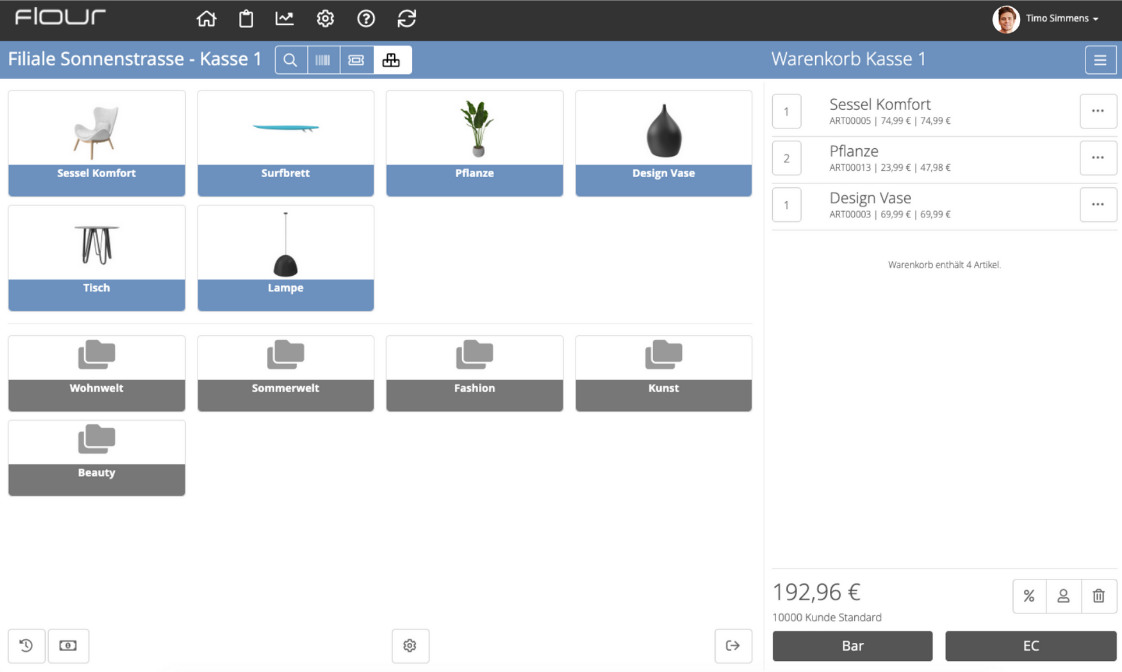Image resolution: width=1122 pixels, height=672 pixels.
Task: Go to the home icon in top bar
Action: pos(206,19)
